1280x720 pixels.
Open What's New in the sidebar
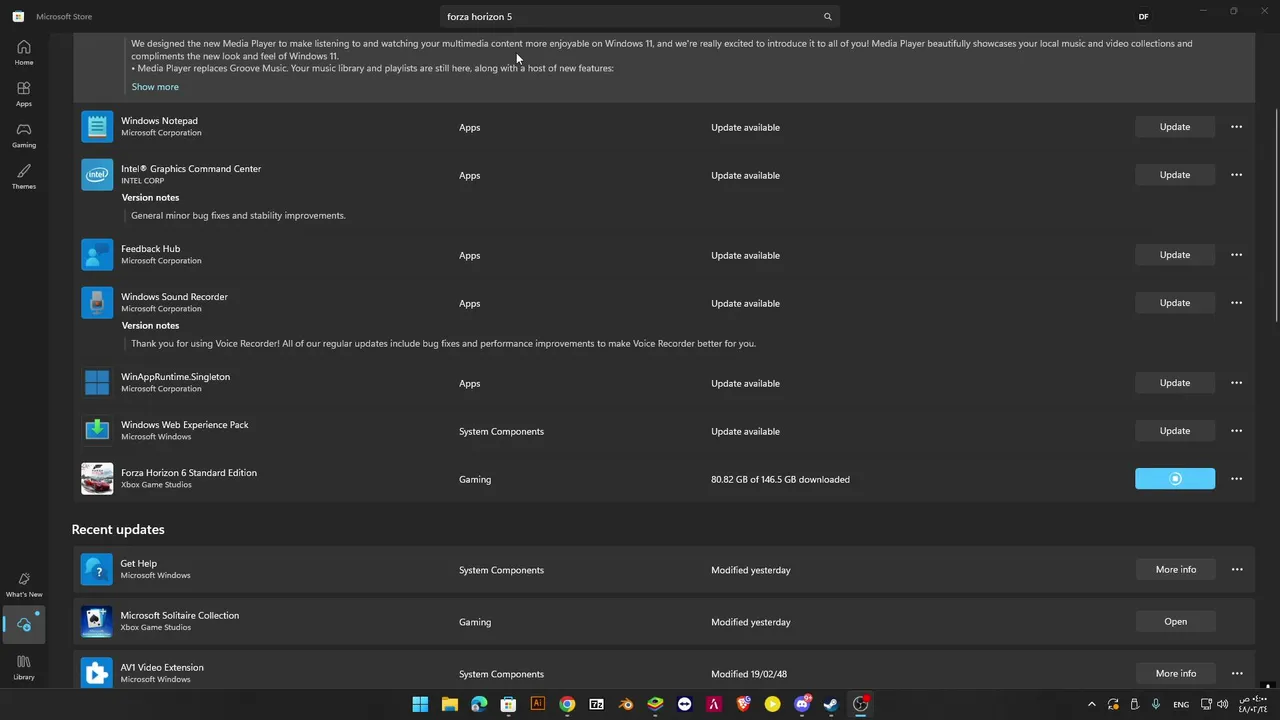tap(24, 584)
